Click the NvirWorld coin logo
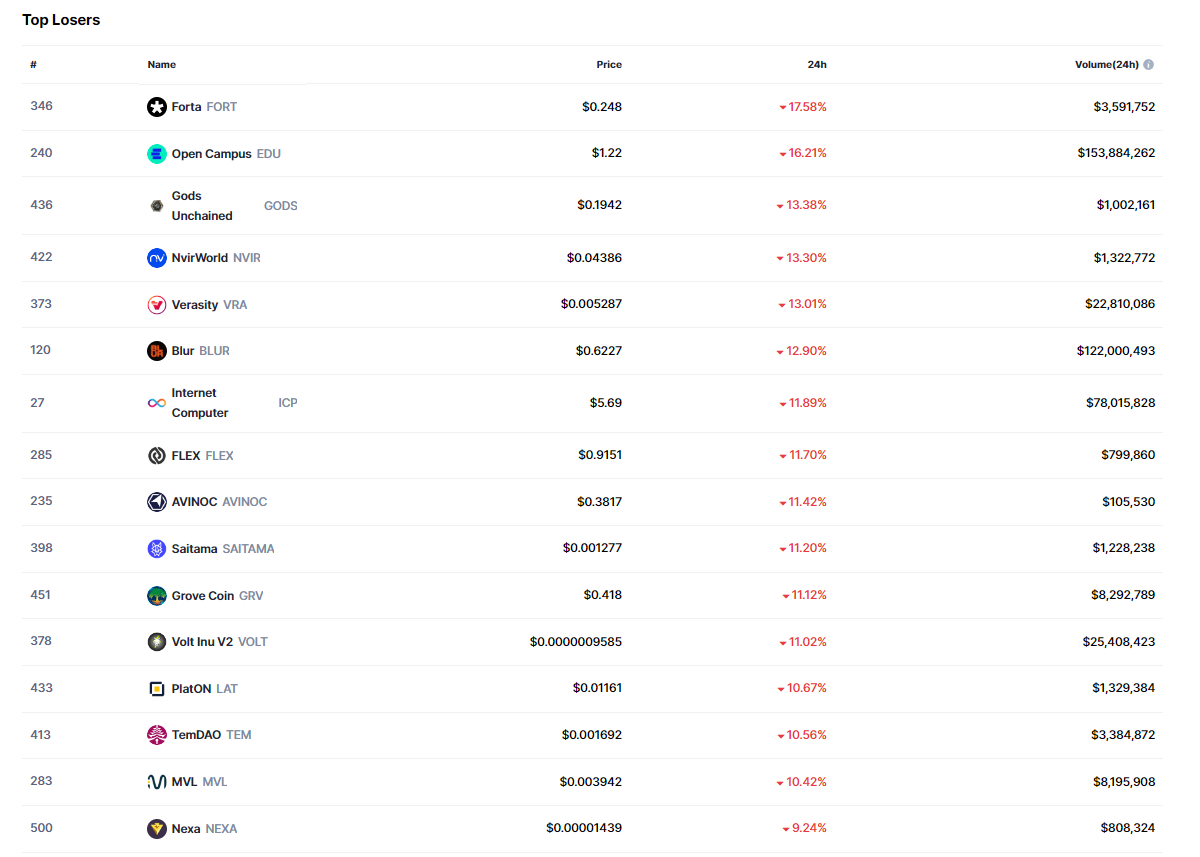The height and width of the screenshot is (857, 1200). pyautogui.click(x=157, y=258)
